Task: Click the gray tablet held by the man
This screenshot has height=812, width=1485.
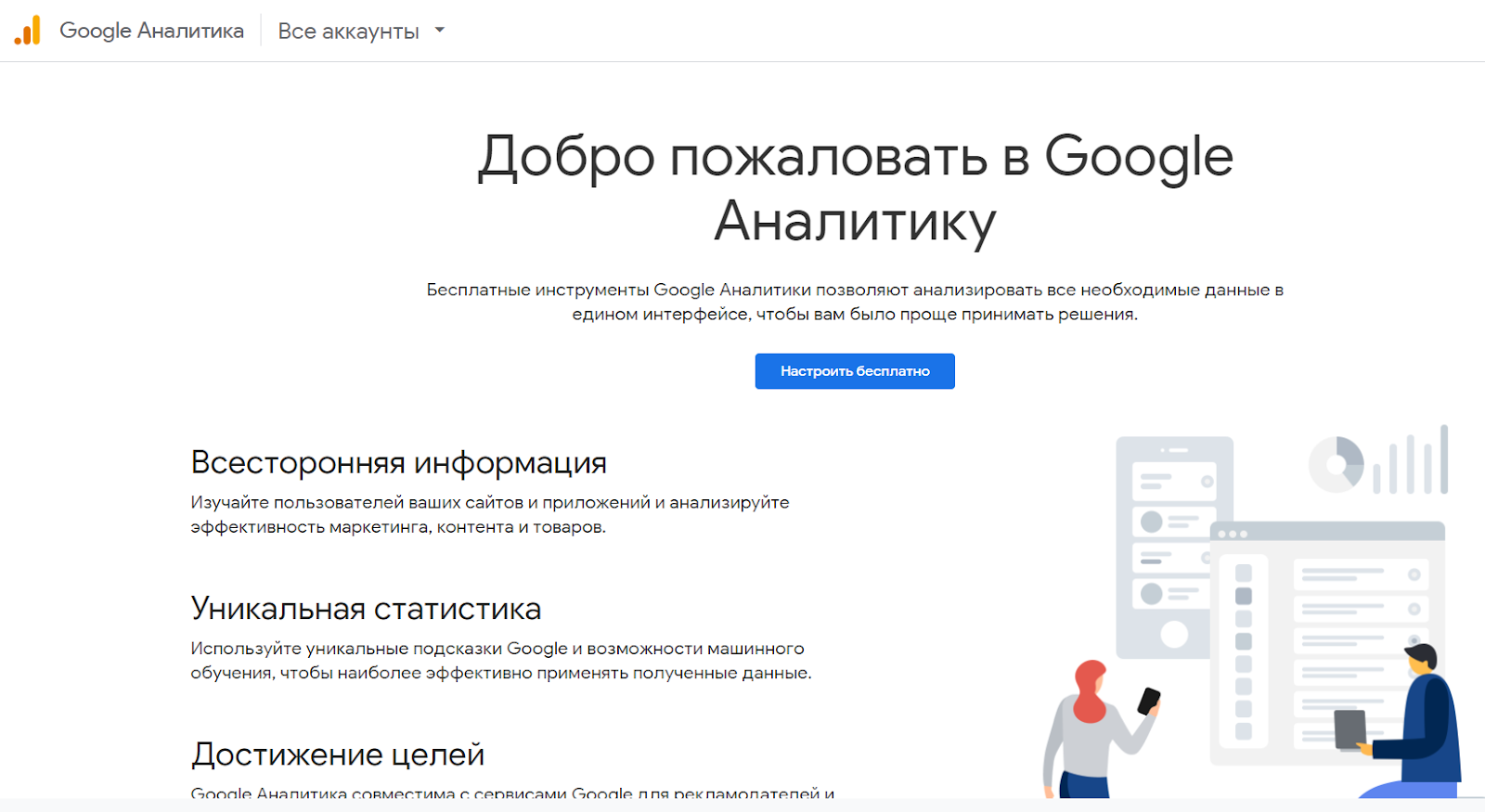Action: point(1350,729)
